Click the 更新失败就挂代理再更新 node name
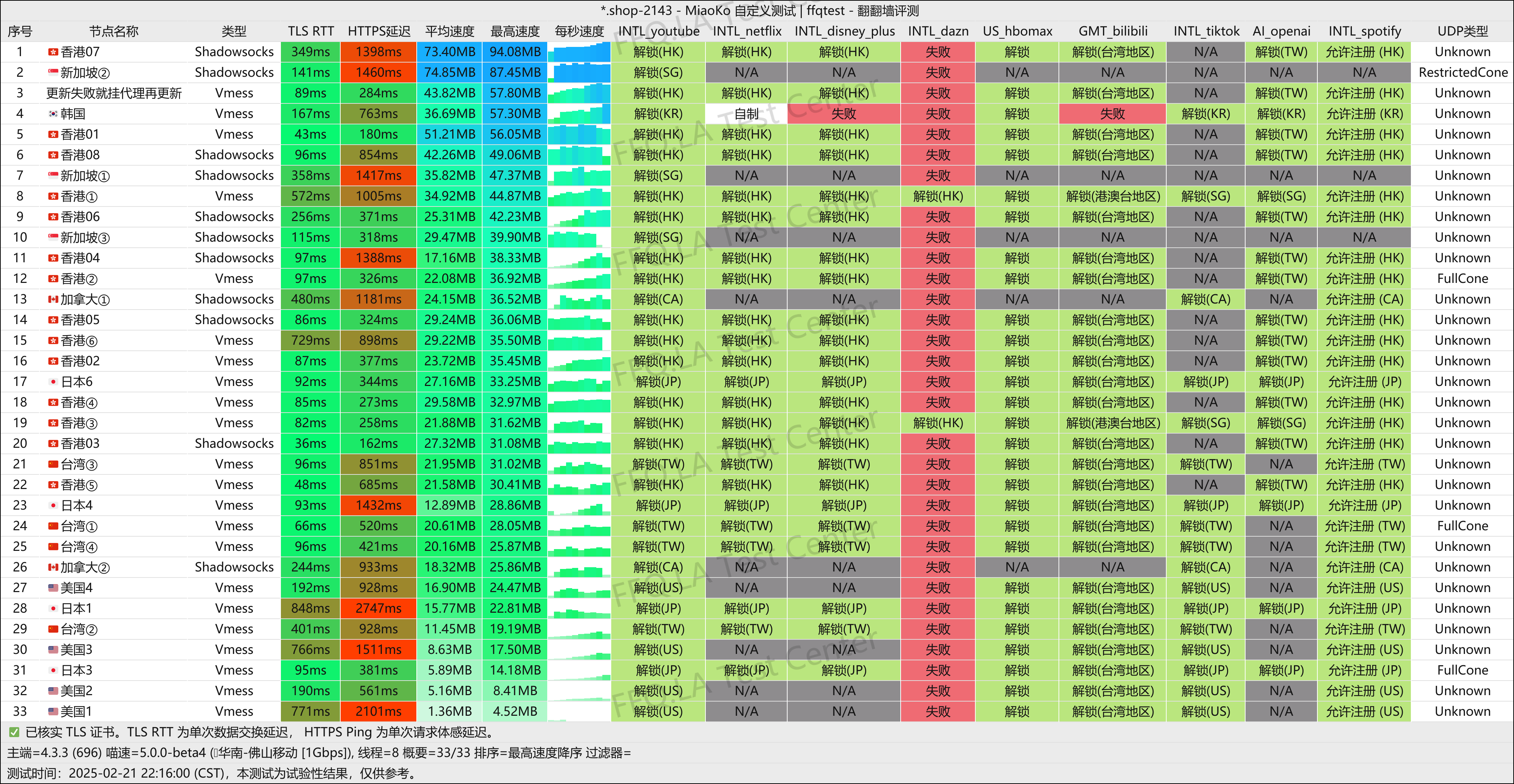The width and height of the screenshot is (1514, 784). pyautogui.click(x=114, y=93)
